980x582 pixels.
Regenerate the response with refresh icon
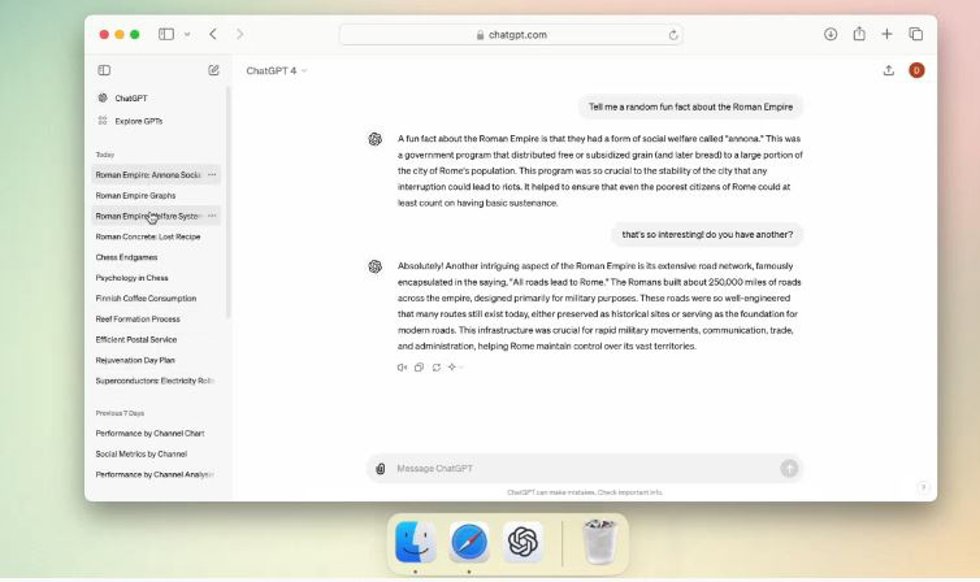point(436,367)
